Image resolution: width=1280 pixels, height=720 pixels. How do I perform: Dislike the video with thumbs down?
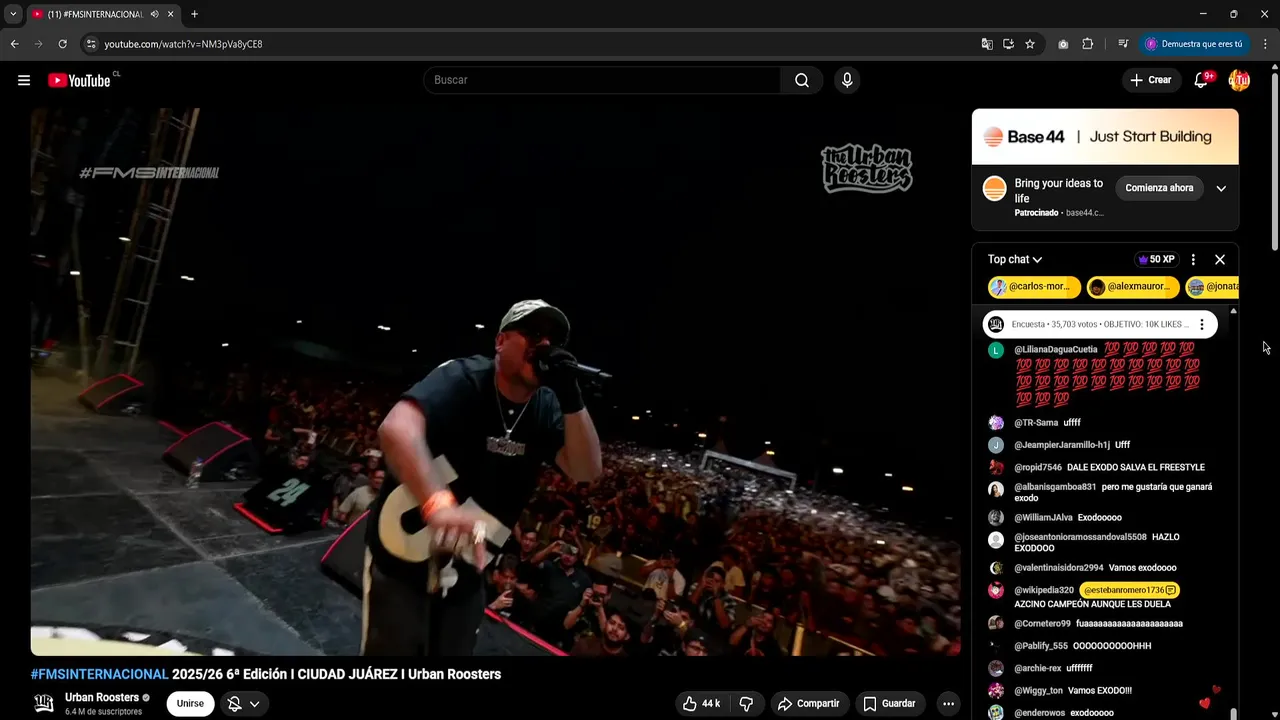pos(746,704)
